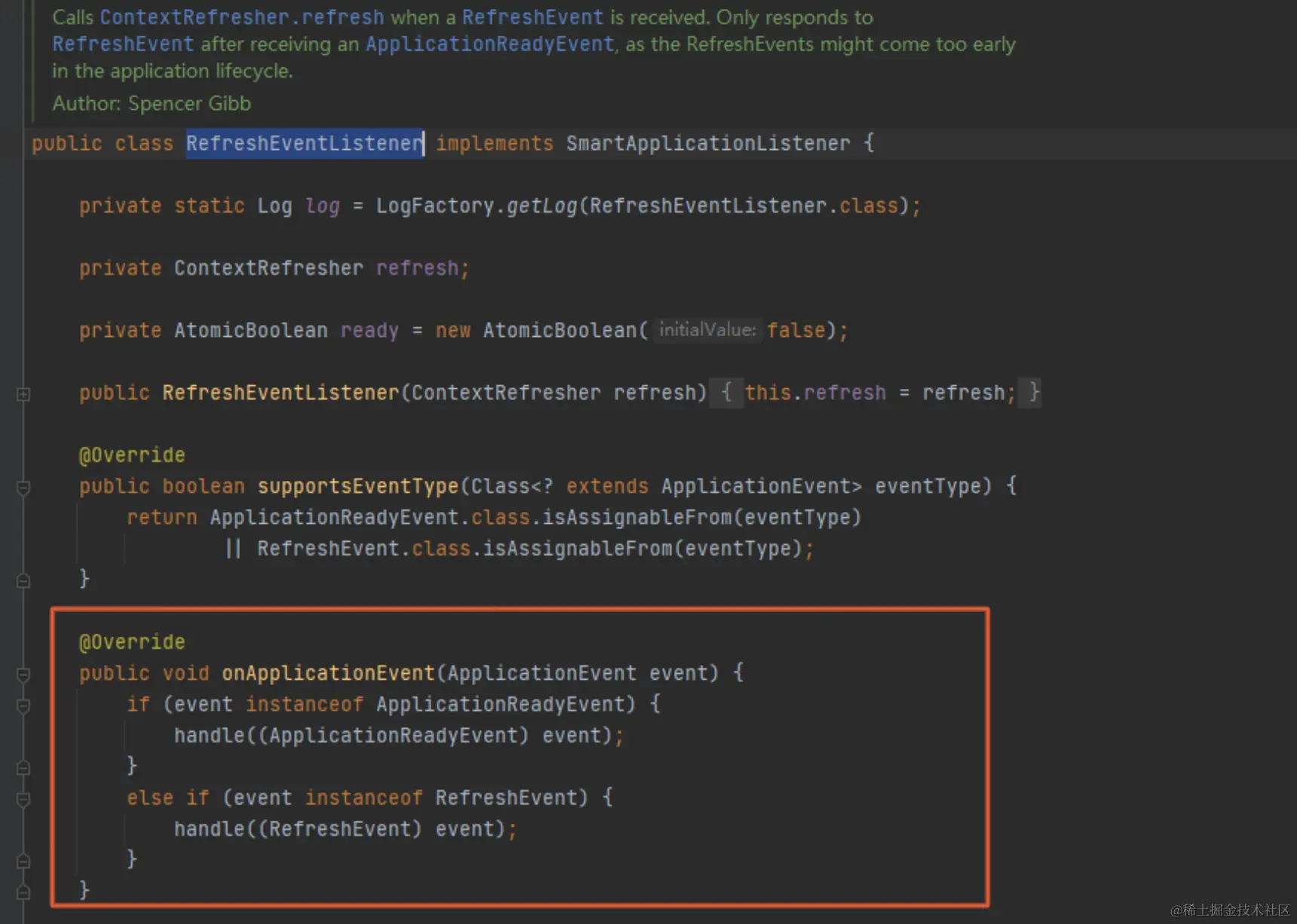Click the getLog method call
1297x924 pixels.
pyautogui.click(x=542, y=206)
